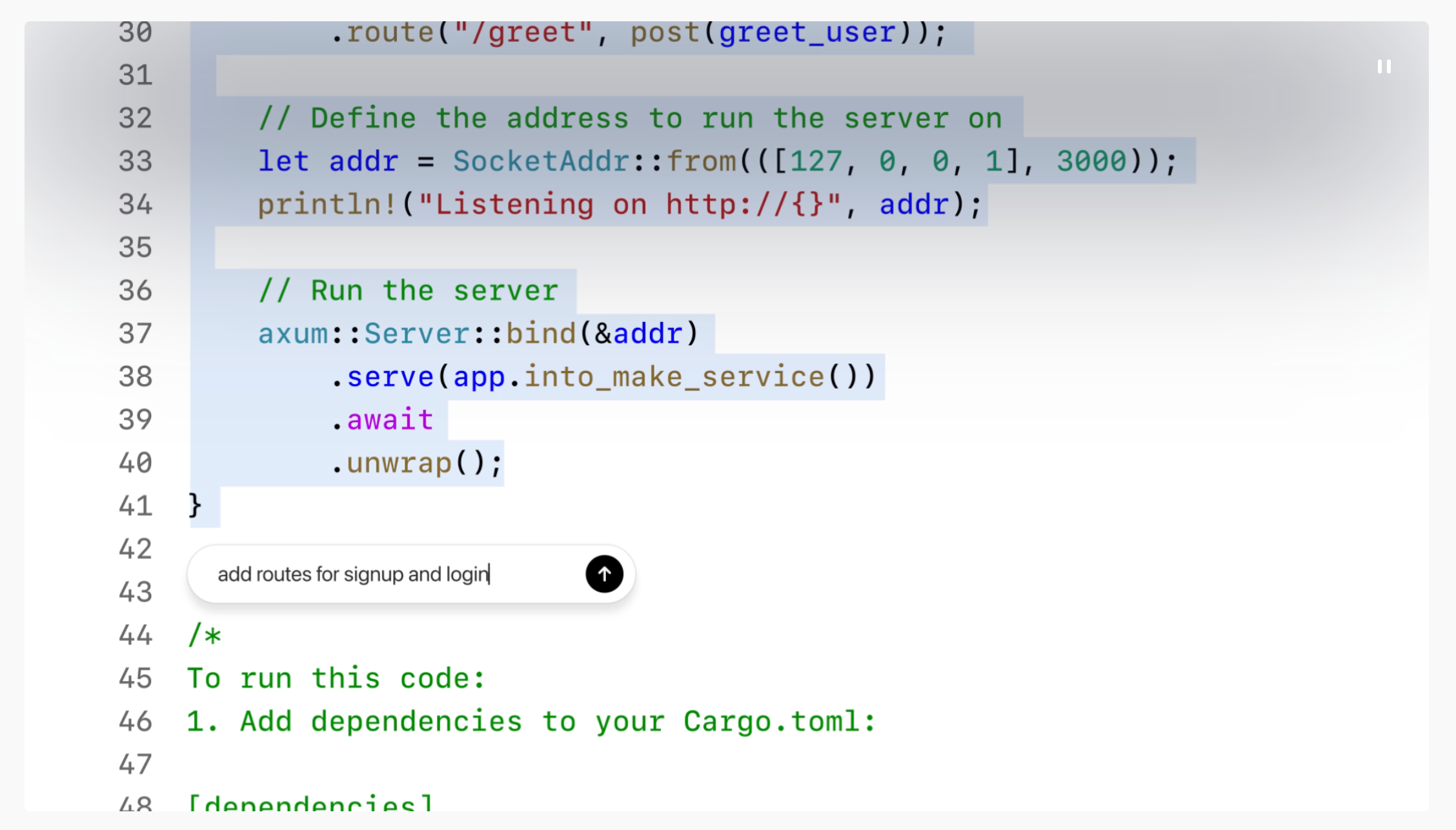Click the port number 3000
Image resolution: width=1456 pixels, height=830 pixels.
coord(1091,161)
